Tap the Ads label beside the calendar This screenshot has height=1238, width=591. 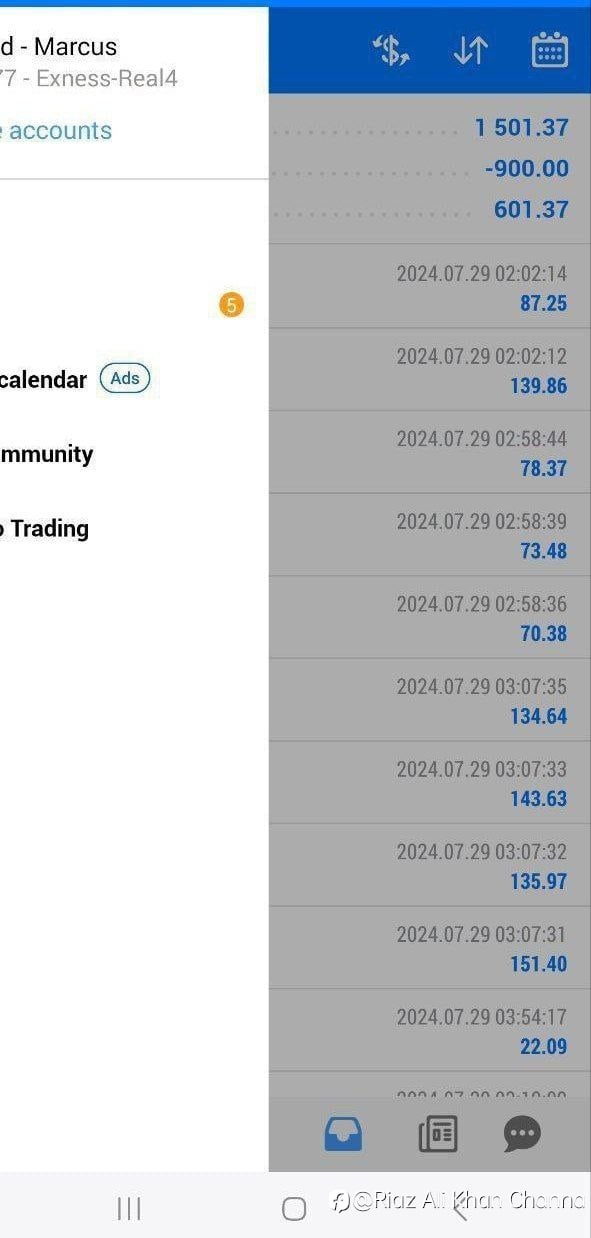click(125, 378)
